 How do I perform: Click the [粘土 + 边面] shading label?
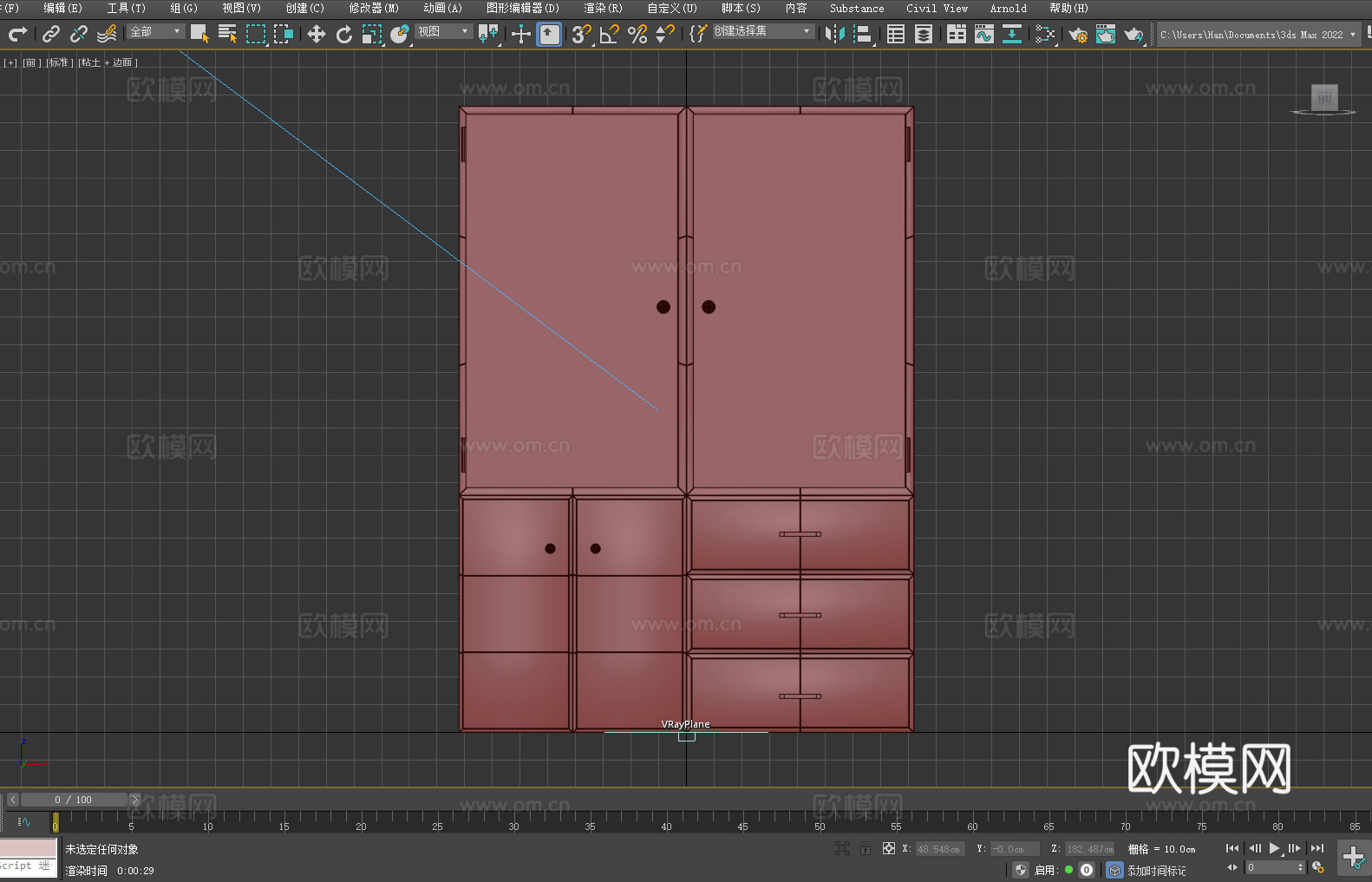[108, 62]
